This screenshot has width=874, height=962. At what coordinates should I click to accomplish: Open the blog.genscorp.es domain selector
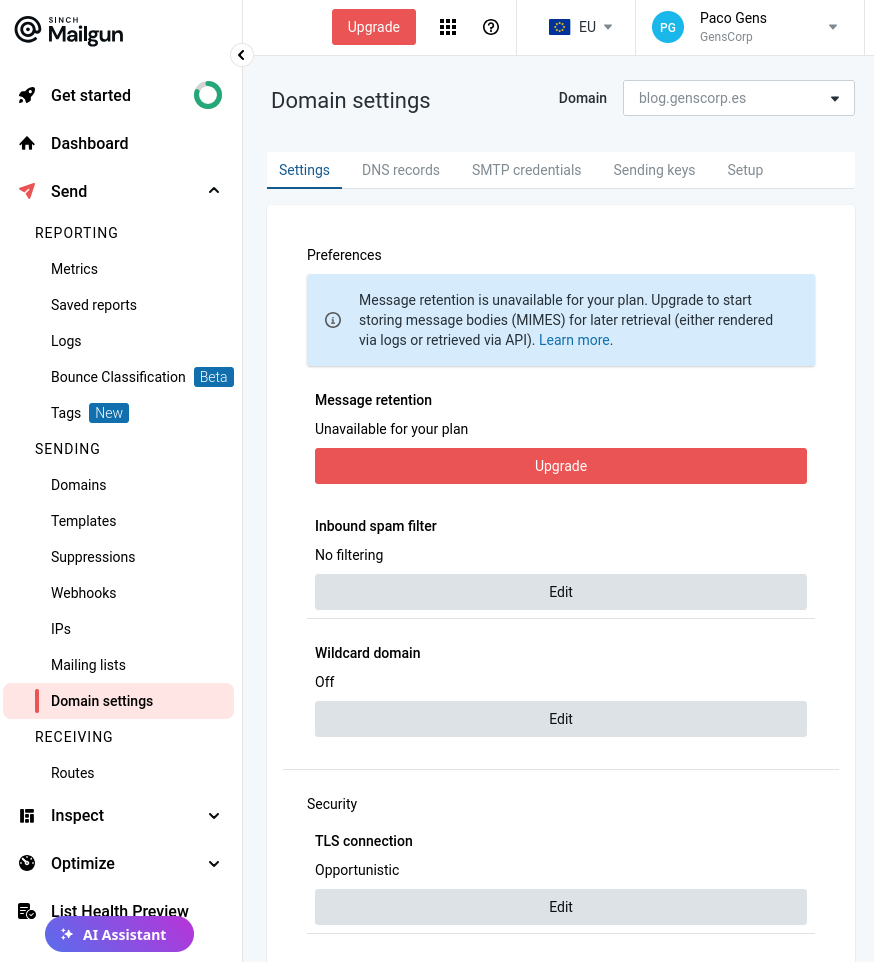click(x=738, y=98)
